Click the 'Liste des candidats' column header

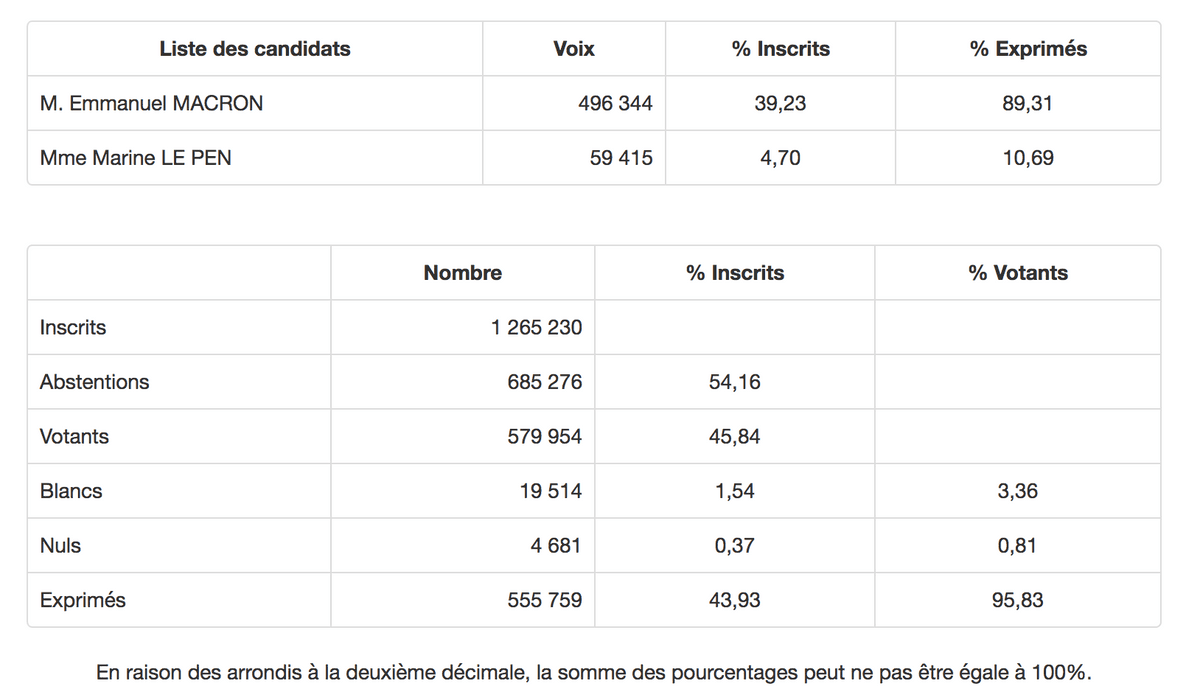tap(255, 49)
